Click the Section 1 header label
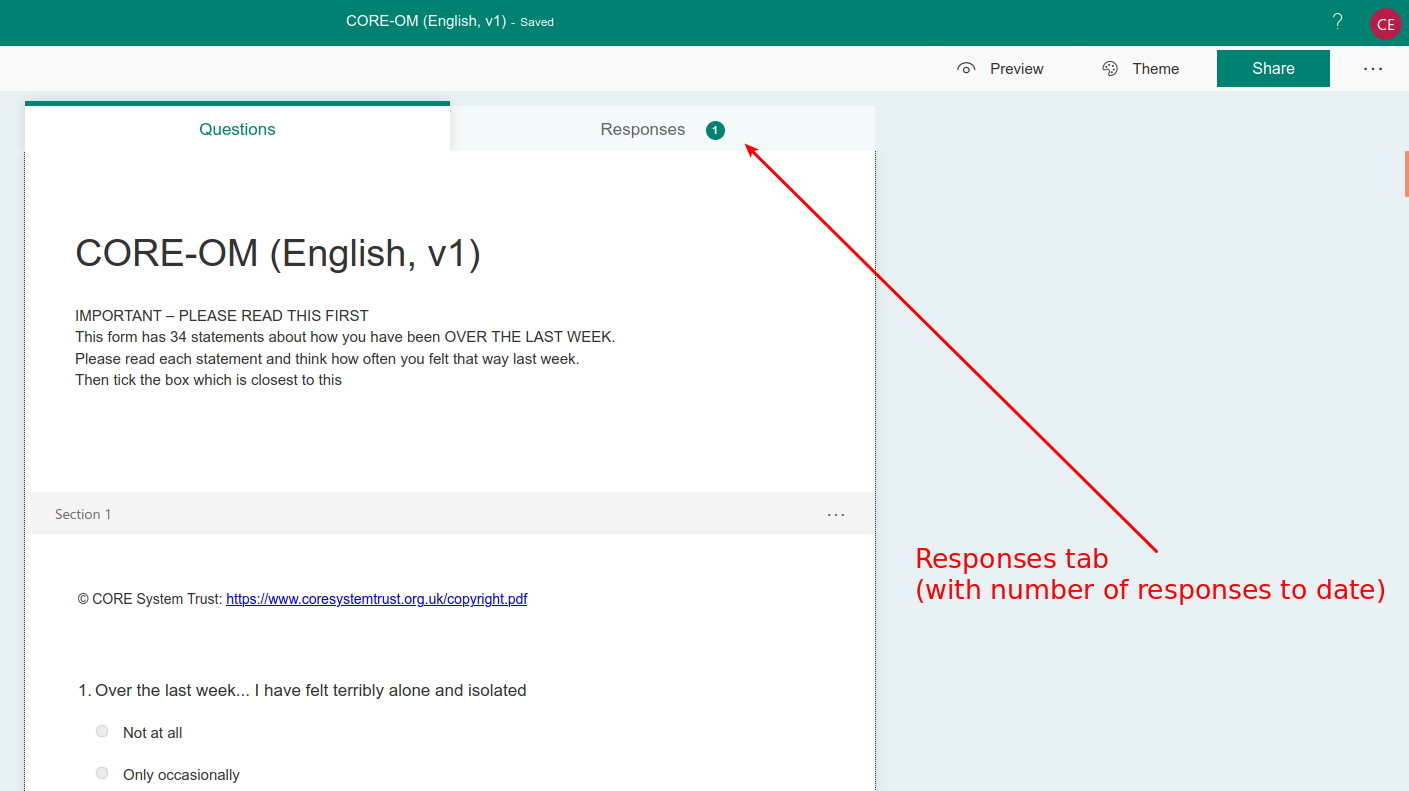The height and width of the screenshot is (791, 1409). (x=83, y=513)
